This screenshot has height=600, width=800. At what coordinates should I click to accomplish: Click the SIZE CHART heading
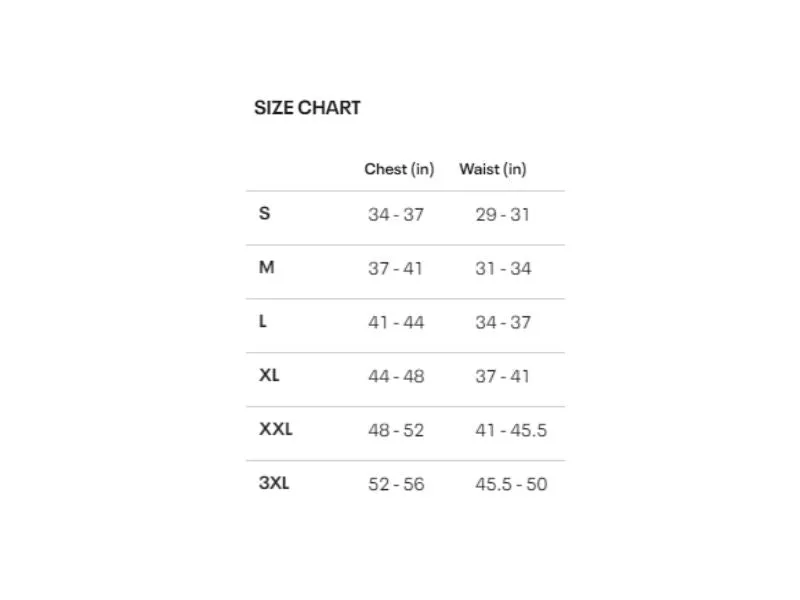coord(307,108)
